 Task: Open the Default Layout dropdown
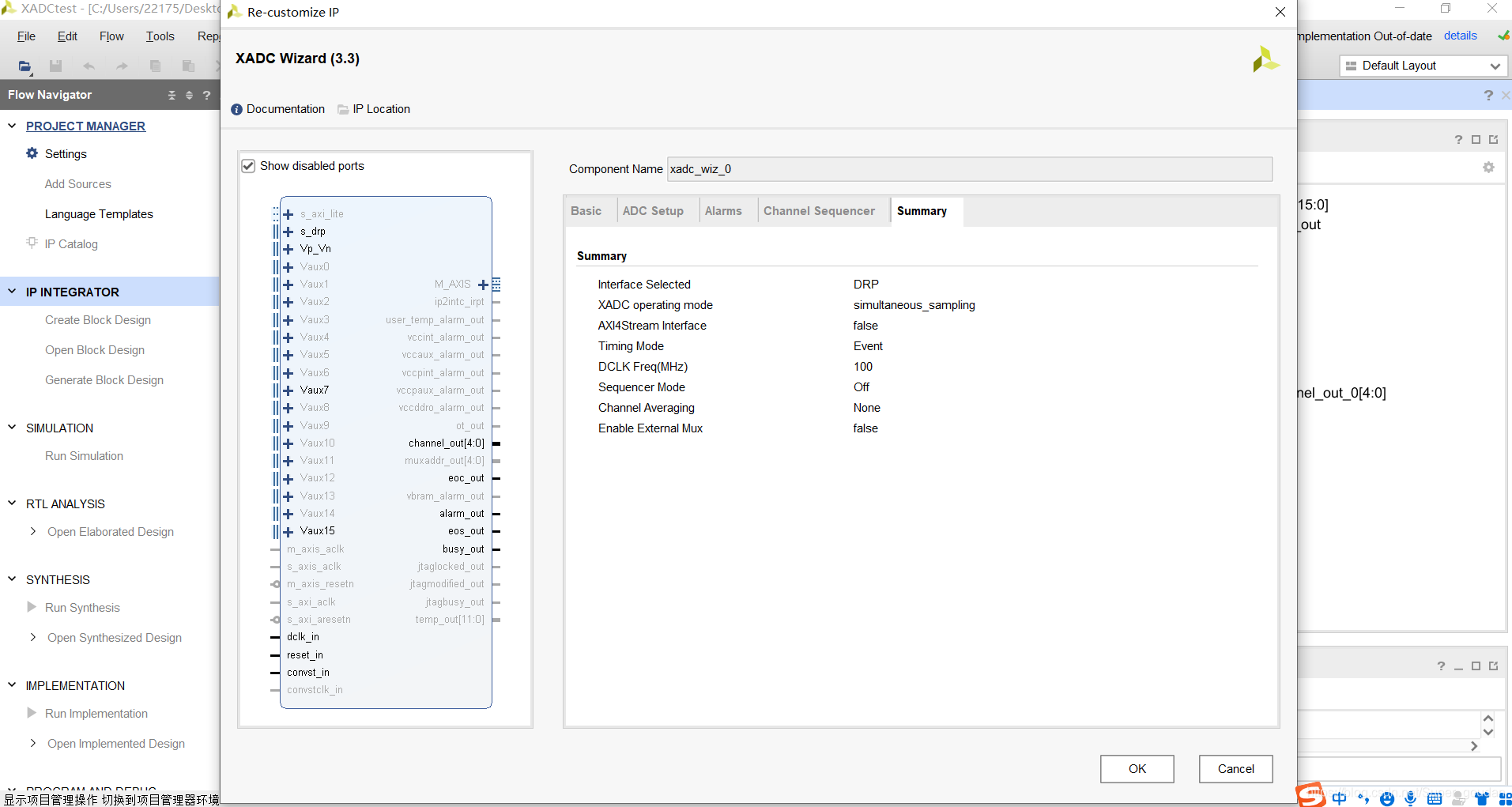pos(1423,66)
